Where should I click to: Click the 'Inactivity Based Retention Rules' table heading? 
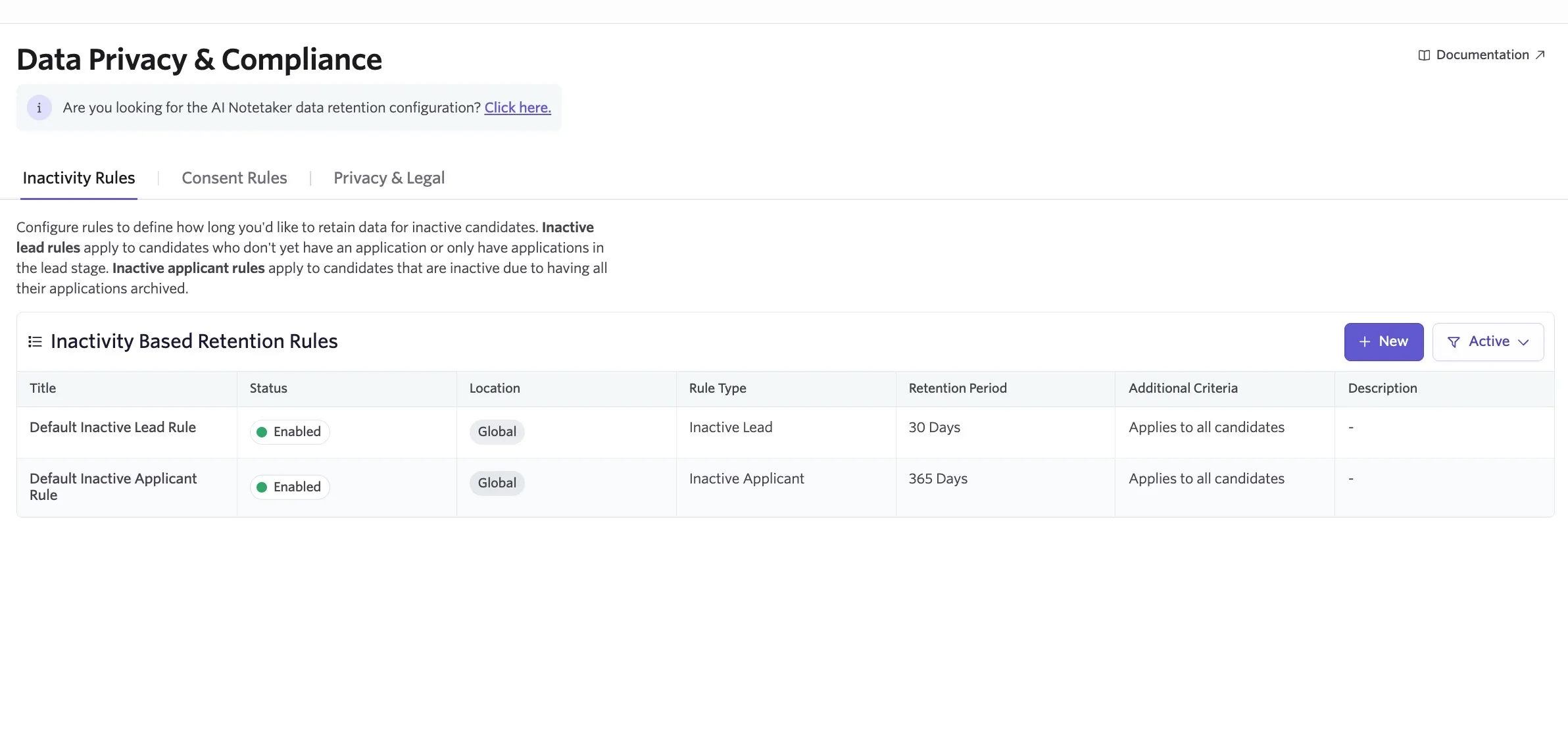click(194, 341)
